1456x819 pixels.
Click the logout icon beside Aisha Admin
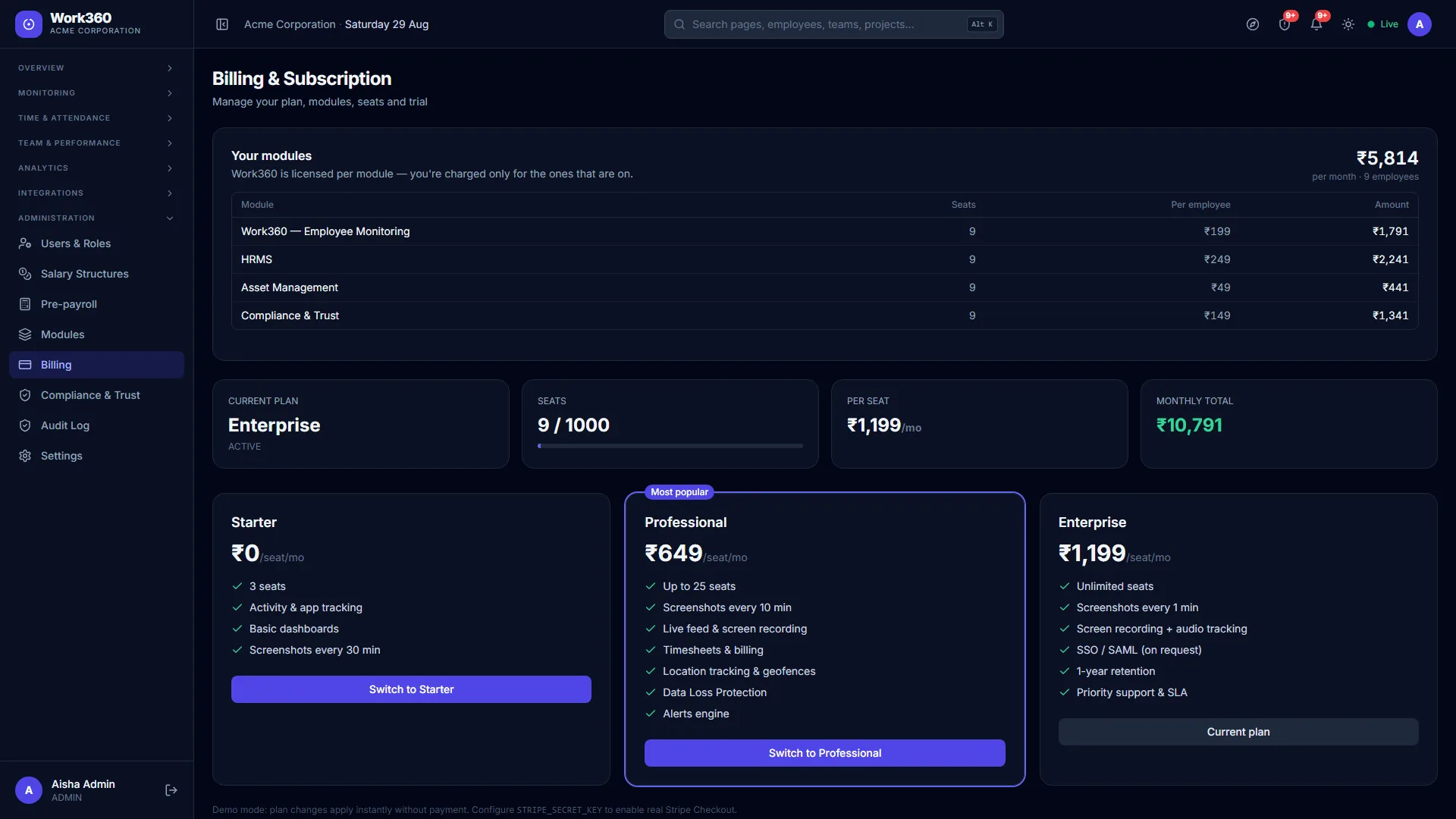[x=171, y=790]
